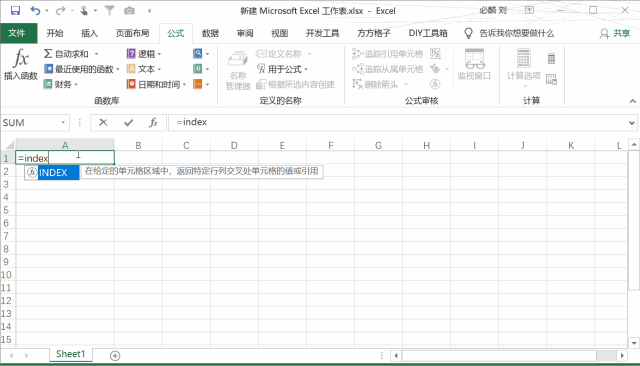Screen dimensions: 640x366
Task: Open the Math and Trig functions icon
Action: click(x=198, y=69)
